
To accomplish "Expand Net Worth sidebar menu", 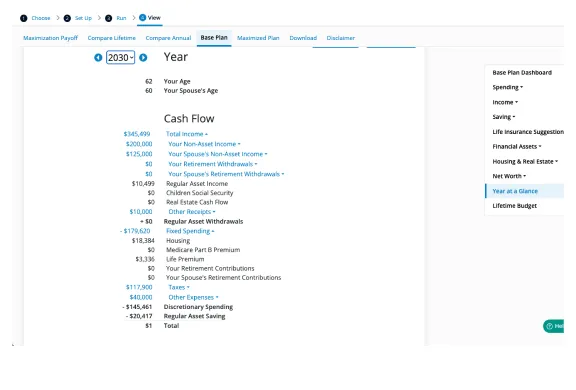I will (509, 176).
